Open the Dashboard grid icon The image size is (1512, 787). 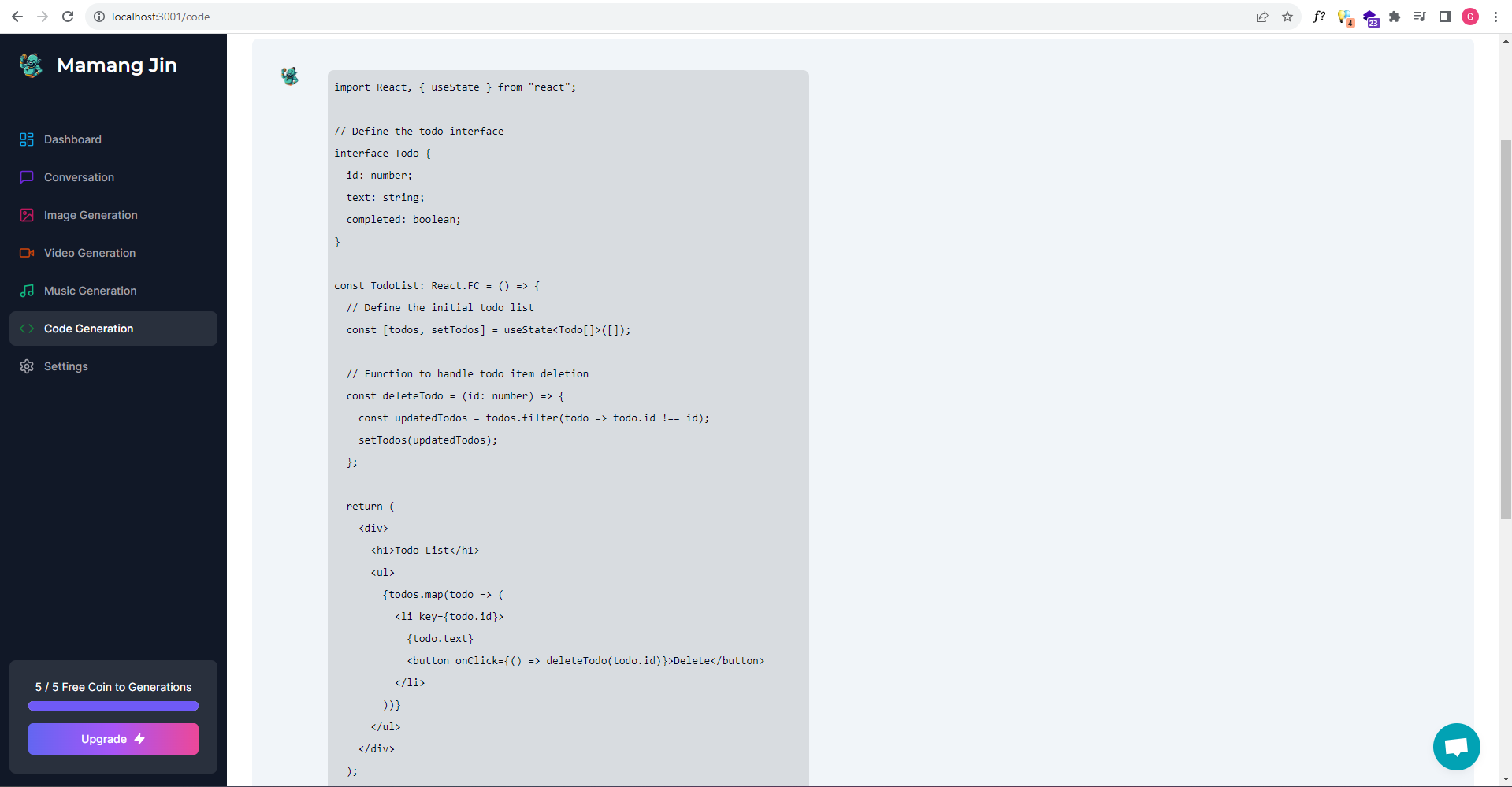point(27,139)
